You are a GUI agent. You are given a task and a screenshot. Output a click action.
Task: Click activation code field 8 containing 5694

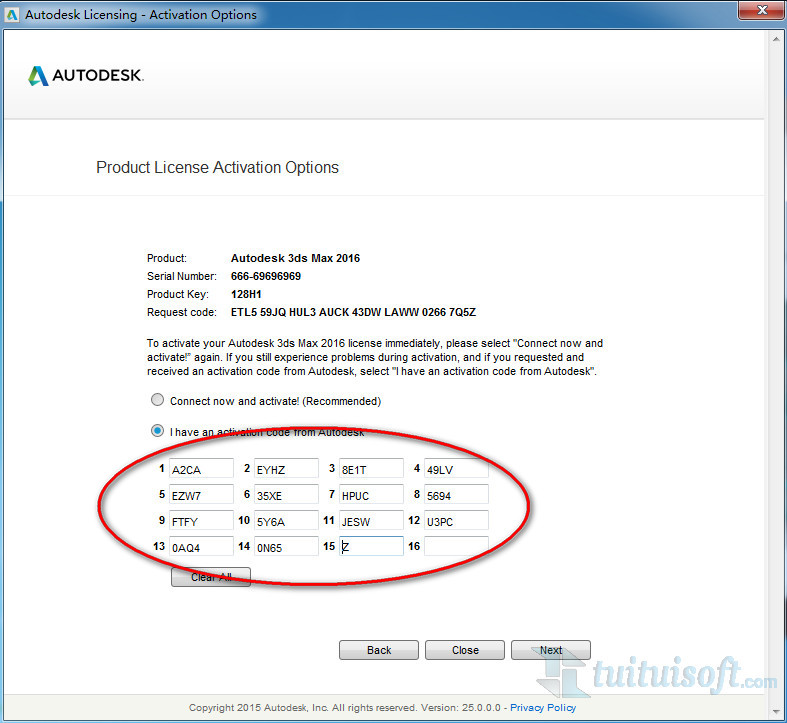pyautogui.click(x=455, y=495)
